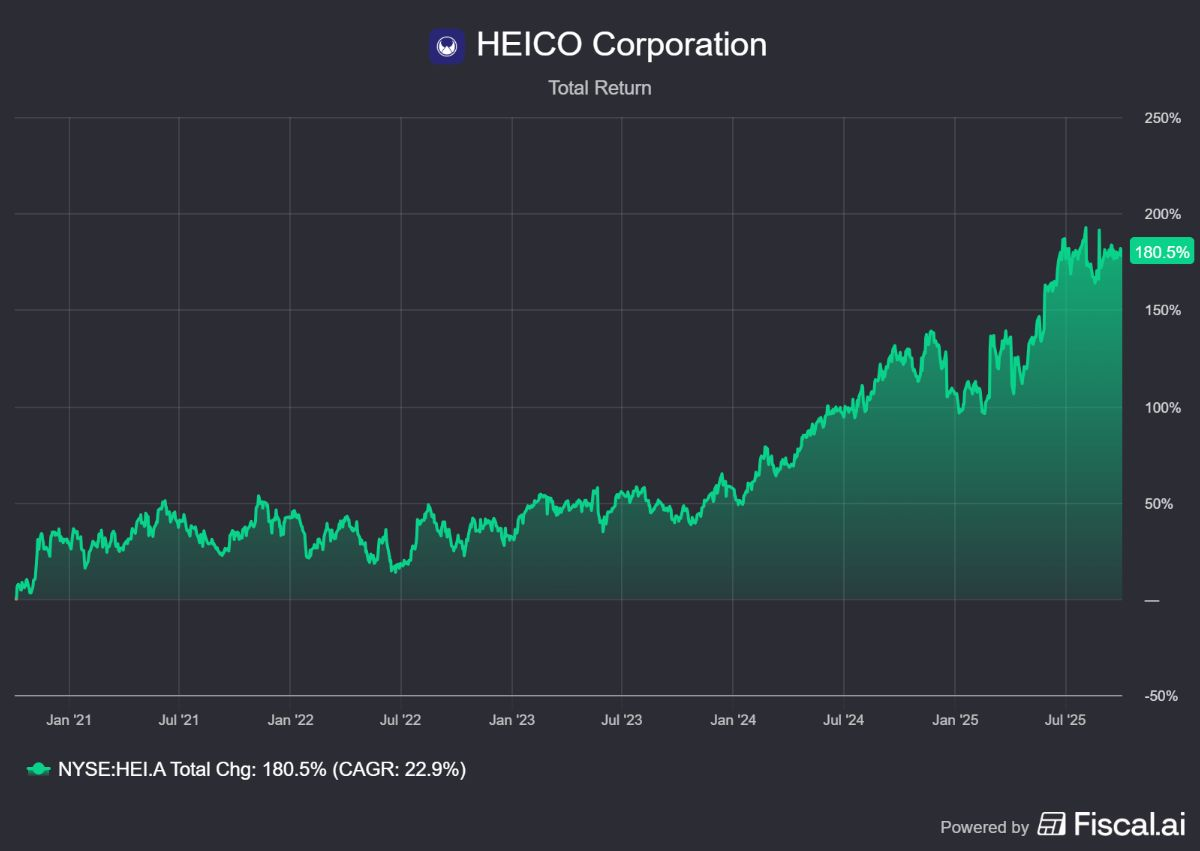Image resolution: width=1200 pixels, height=851 pixels.
Task: Click the Powered by text
Action: click(x=984, y=827)
